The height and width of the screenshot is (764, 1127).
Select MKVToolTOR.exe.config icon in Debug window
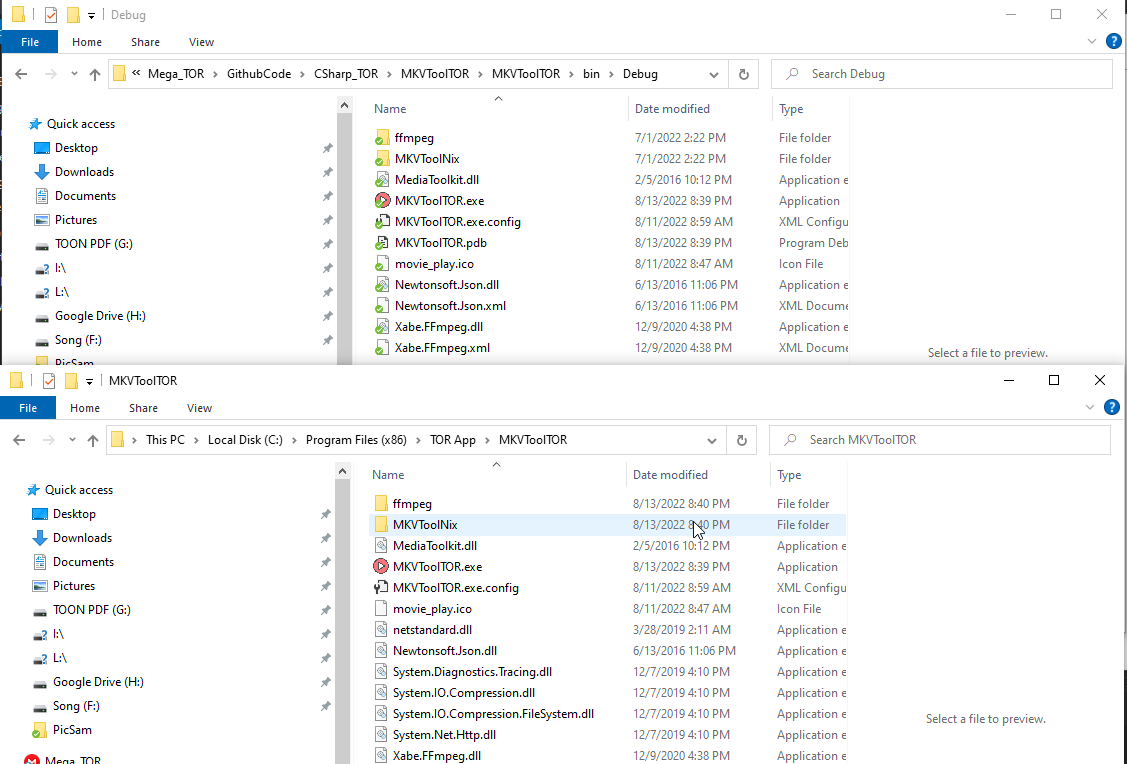[382, 222]
